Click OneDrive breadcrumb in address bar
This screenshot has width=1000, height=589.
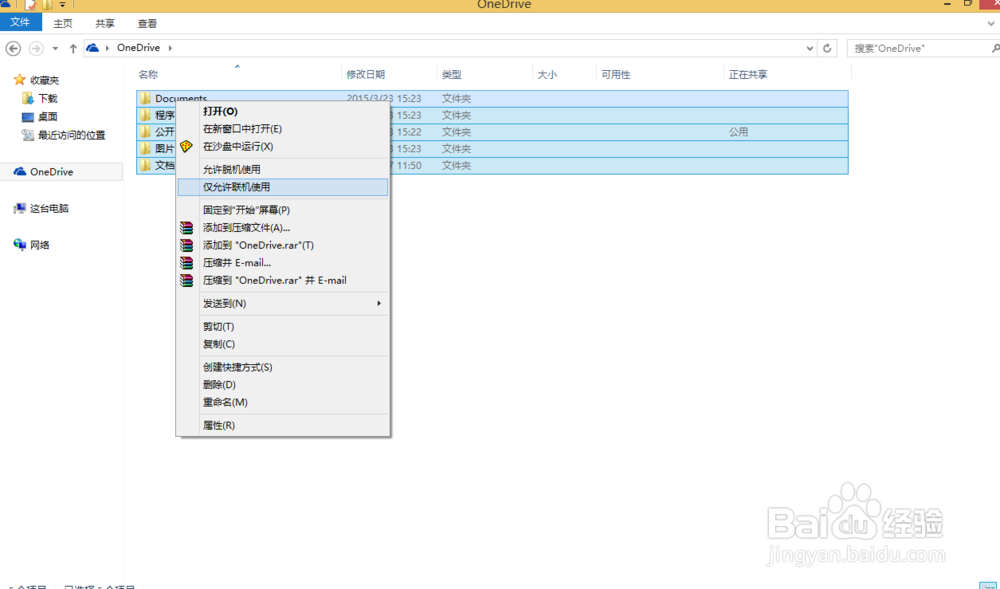[138, 48]
